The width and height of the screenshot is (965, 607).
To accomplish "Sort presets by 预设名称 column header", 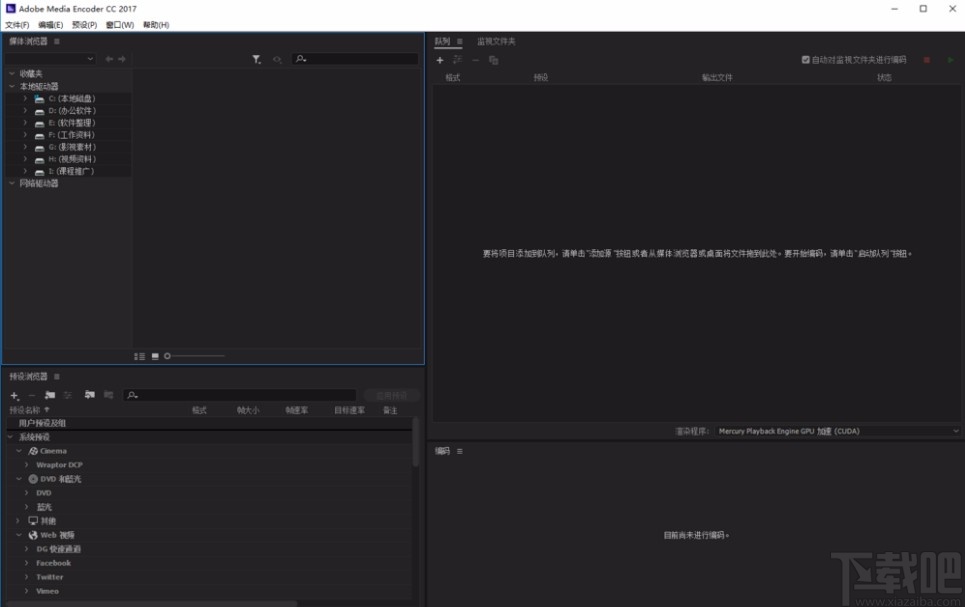I will point(25,410).
